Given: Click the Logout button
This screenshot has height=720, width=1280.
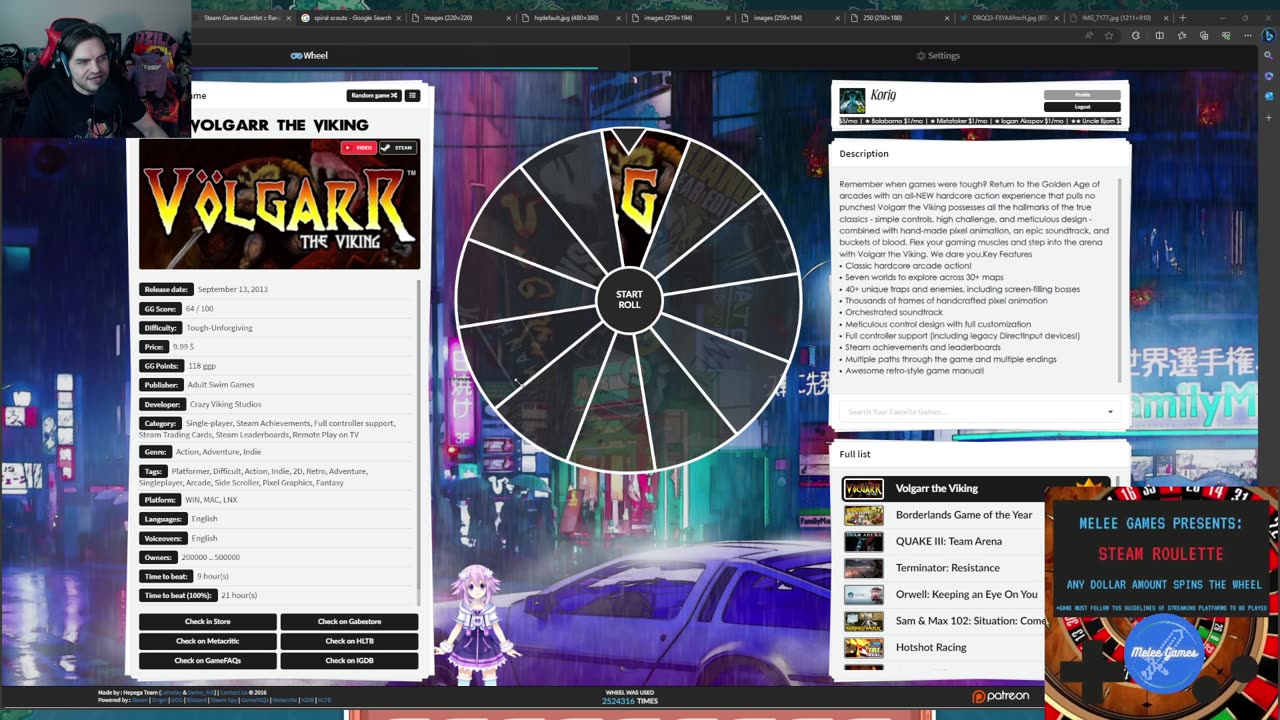Looking at the screenshot, I should pos(1082,106).
